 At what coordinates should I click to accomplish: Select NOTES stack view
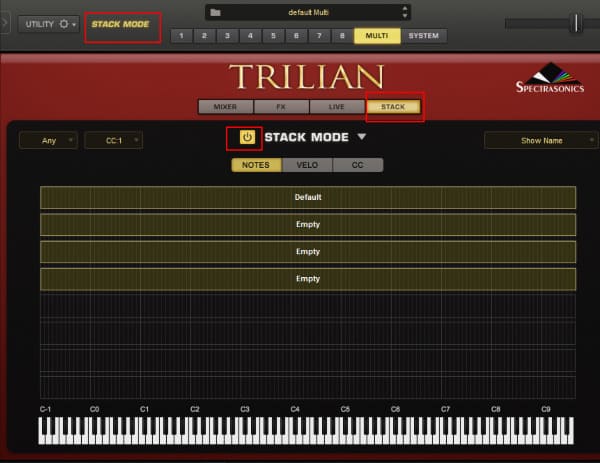click(x=256, y=165)
